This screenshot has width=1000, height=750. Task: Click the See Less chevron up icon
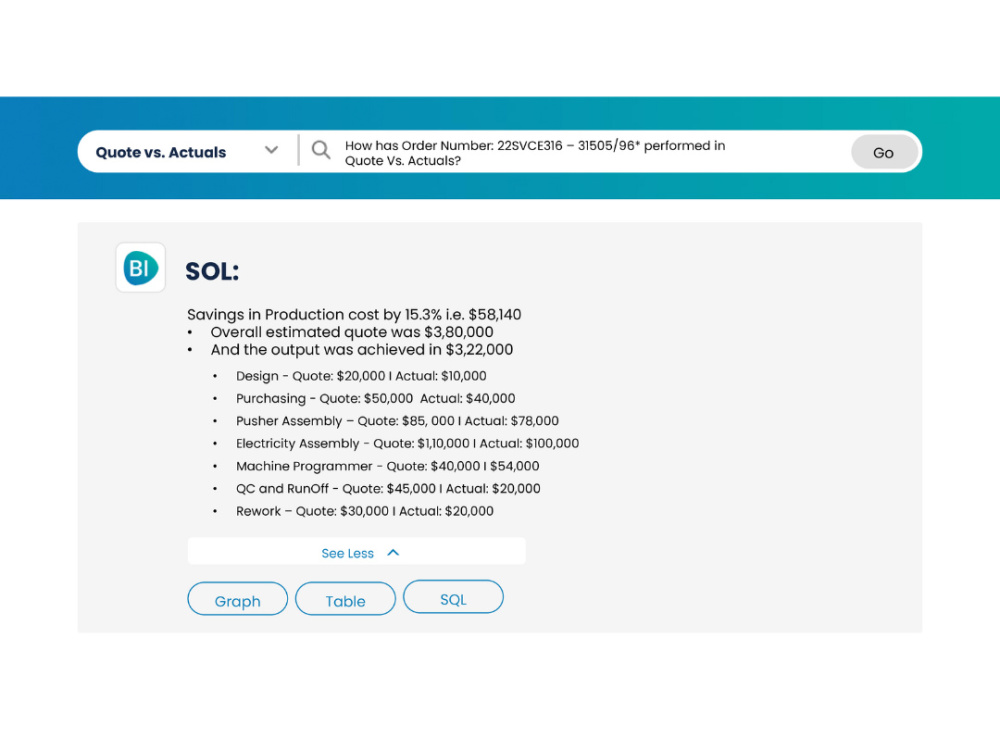tap(393, 553)
